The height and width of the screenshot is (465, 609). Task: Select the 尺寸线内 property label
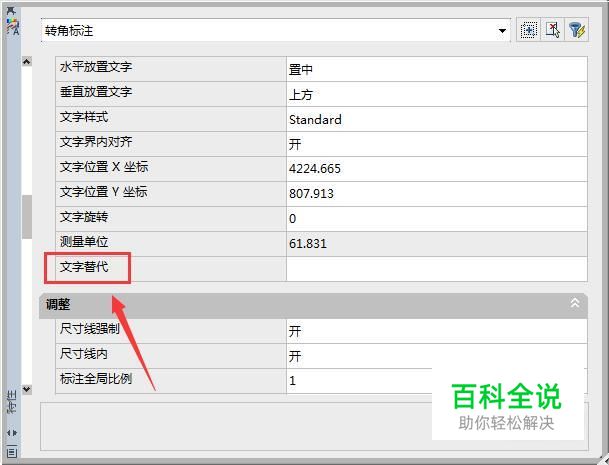click(84, 354)
